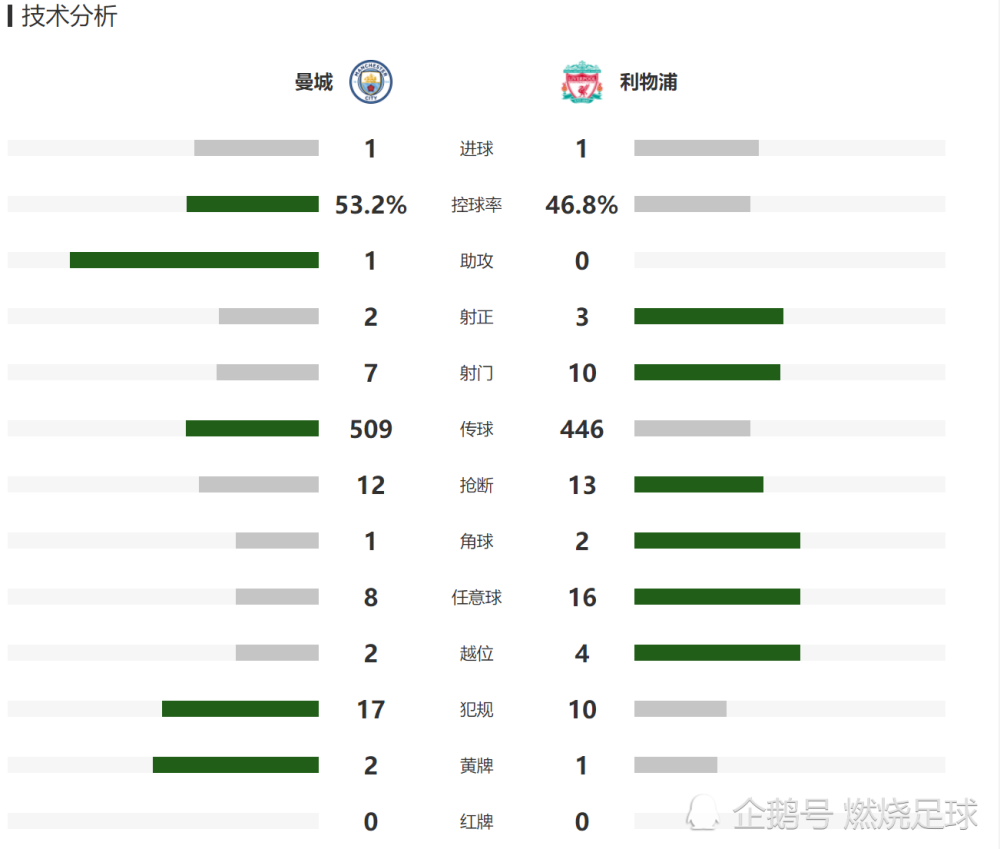Select the 曼城 team name

pos(313,83)
